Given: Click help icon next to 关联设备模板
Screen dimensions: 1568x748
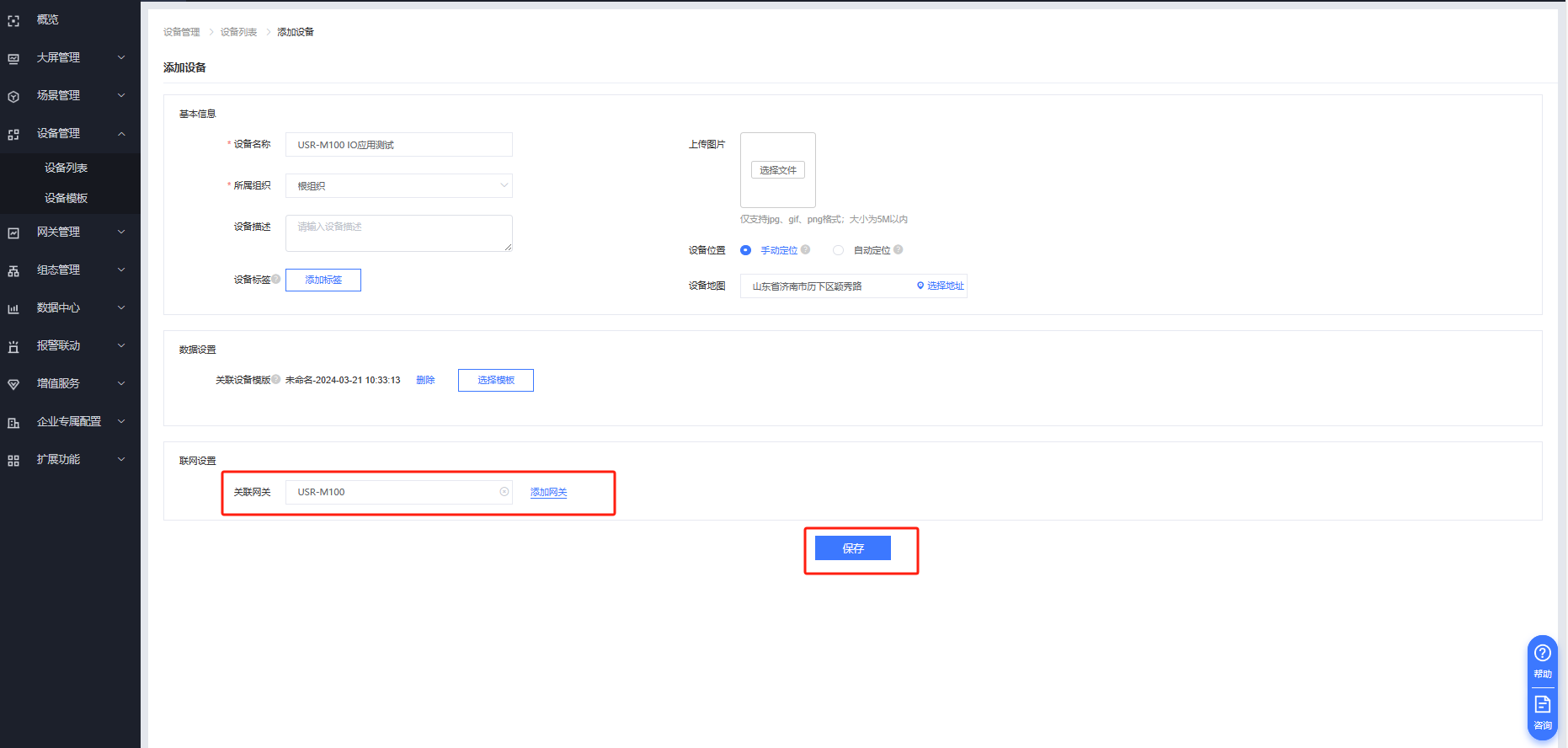Looking at the screenshot, I should pos(276,380).
